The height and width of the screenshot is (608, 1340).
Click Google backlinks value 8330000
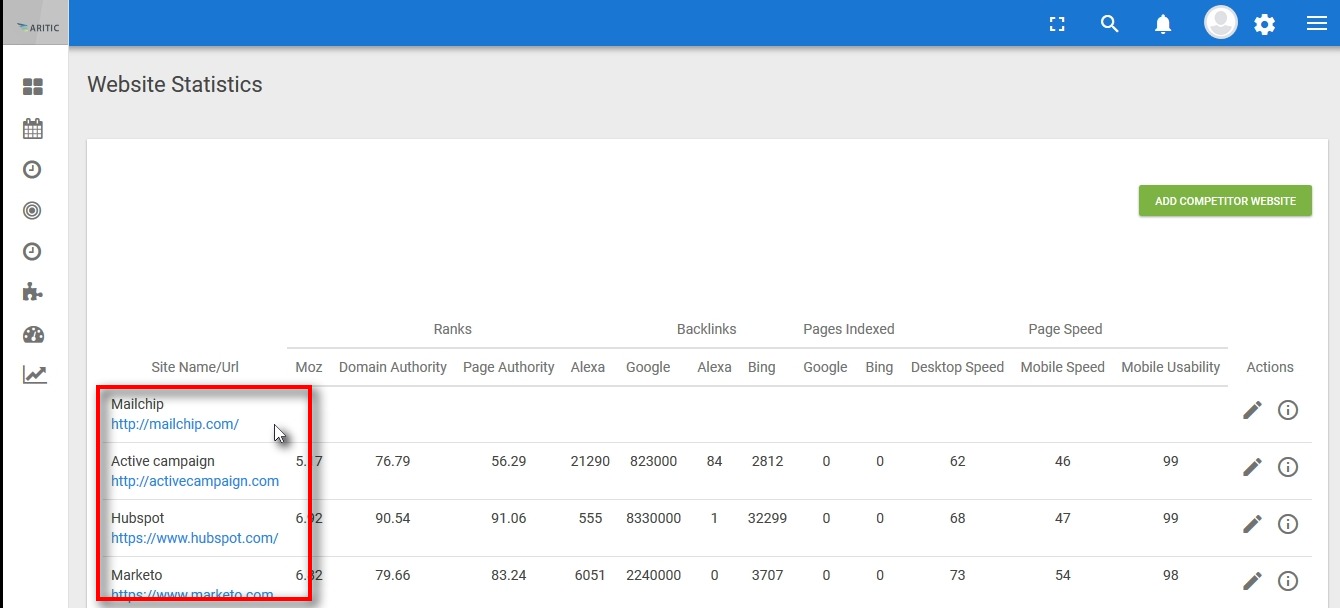653,518
